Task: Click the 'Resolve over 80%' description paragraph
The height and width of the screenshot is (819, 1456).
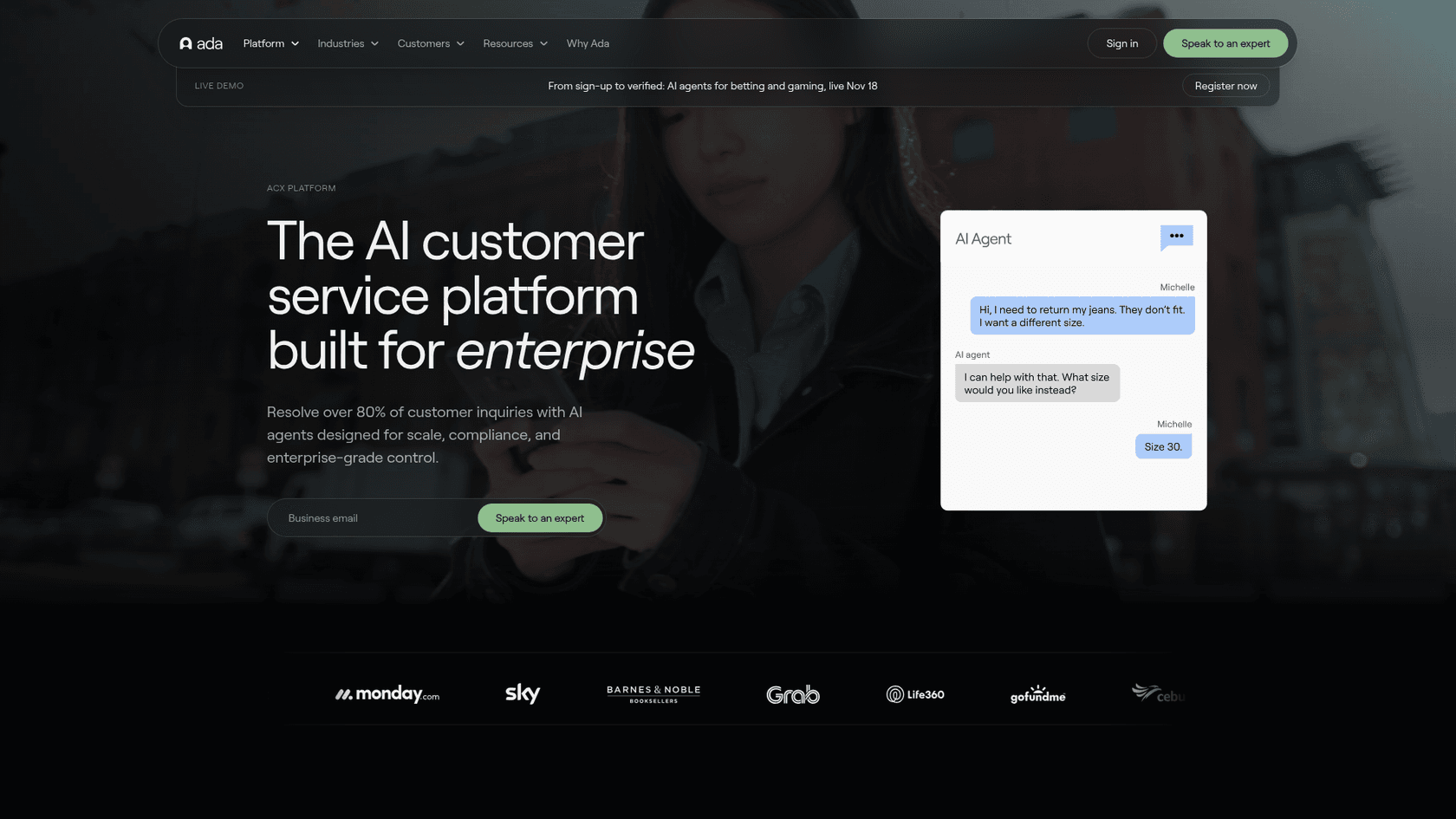Action: click(x=425, y=434)
